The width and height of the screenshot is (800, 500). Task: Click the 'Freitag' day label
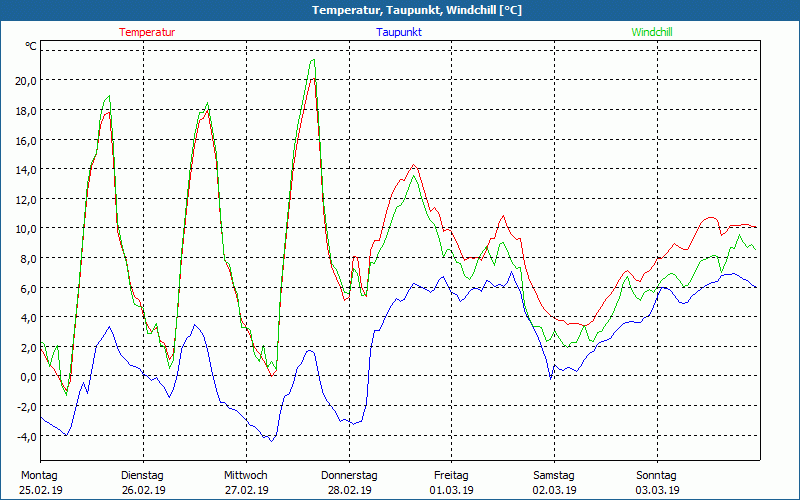(452, 476)
